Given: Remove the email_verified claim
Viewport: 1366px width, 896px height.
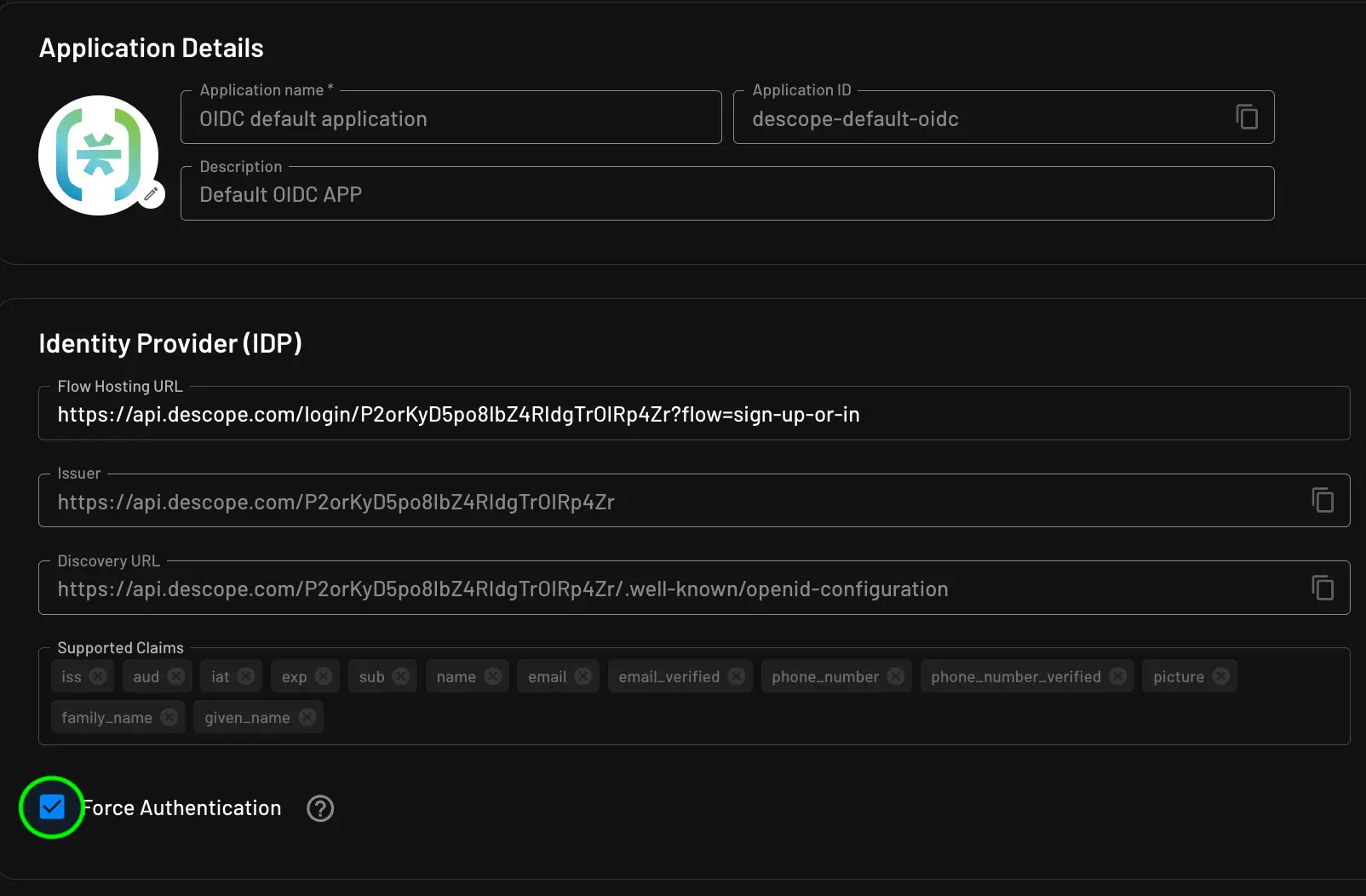Looking at the screenshot, I should [736, 675].
